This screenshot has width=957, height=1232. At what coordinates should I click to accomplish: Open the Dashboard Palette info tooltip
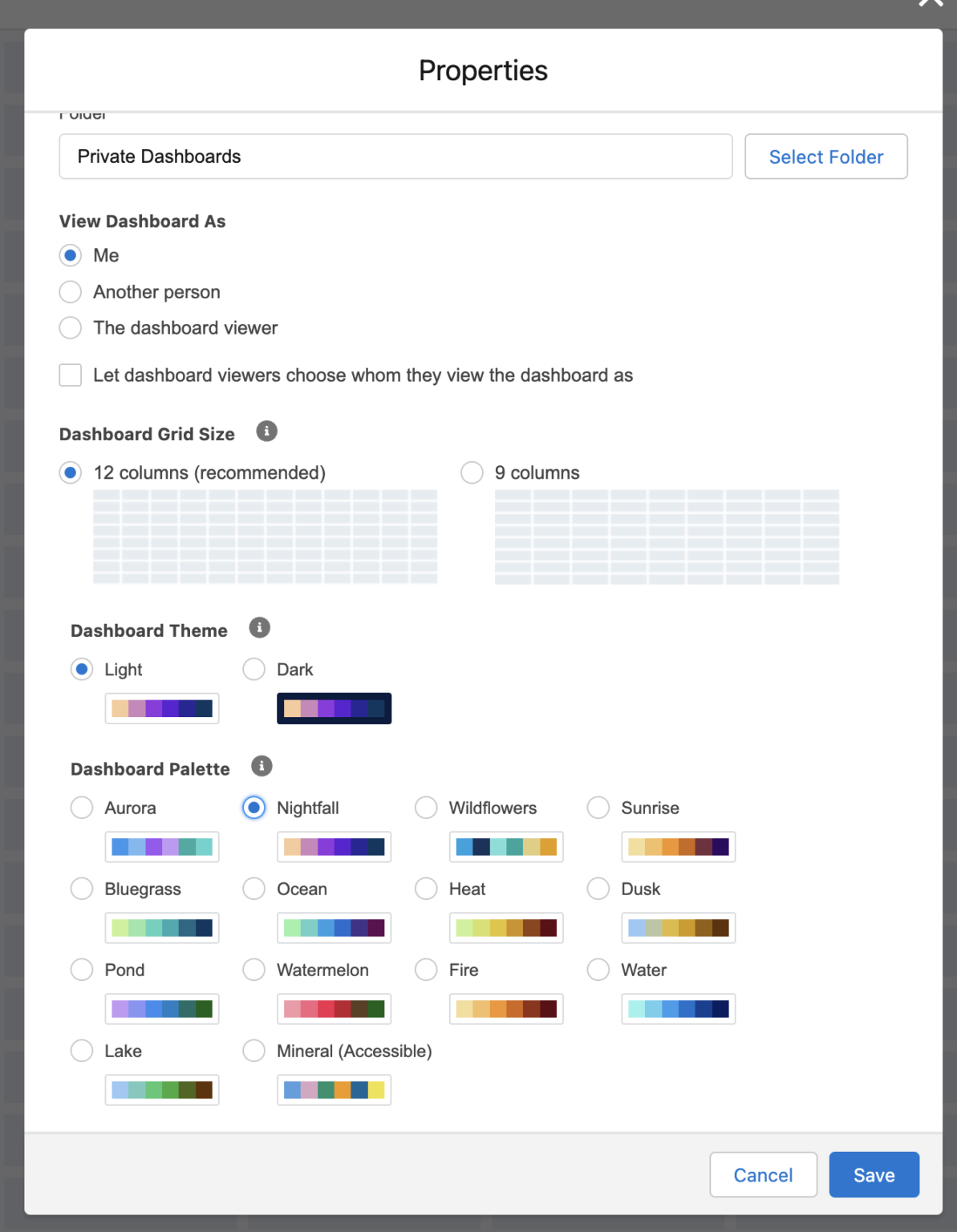pyautogui.click(x=260, y=766)
